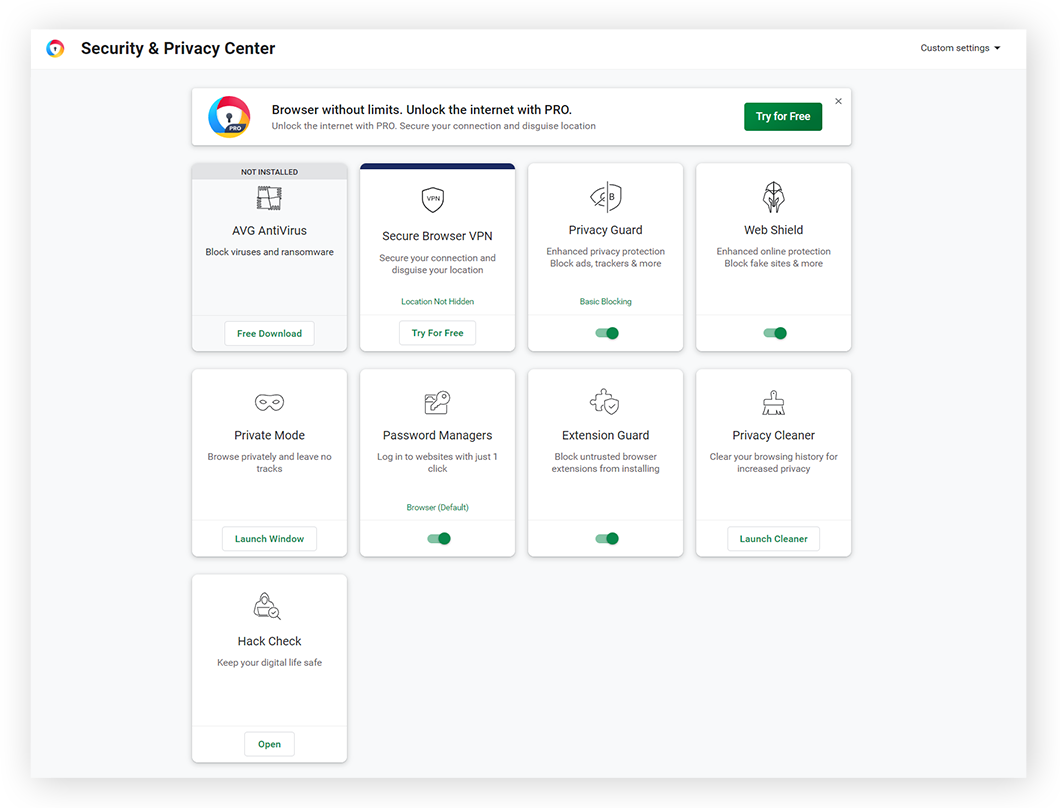The height and width of the screenshot is (808, 1060).
Task: Select the AVG AntiVirus icon
Action: [x=269, y=198]
